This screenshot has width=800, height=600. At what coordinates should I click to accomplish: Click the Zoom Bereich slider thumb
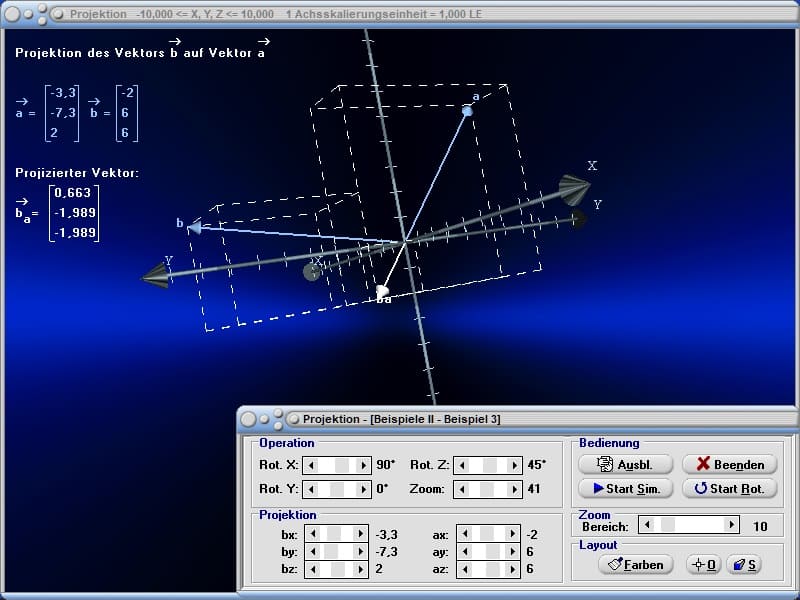coord(668,524)
